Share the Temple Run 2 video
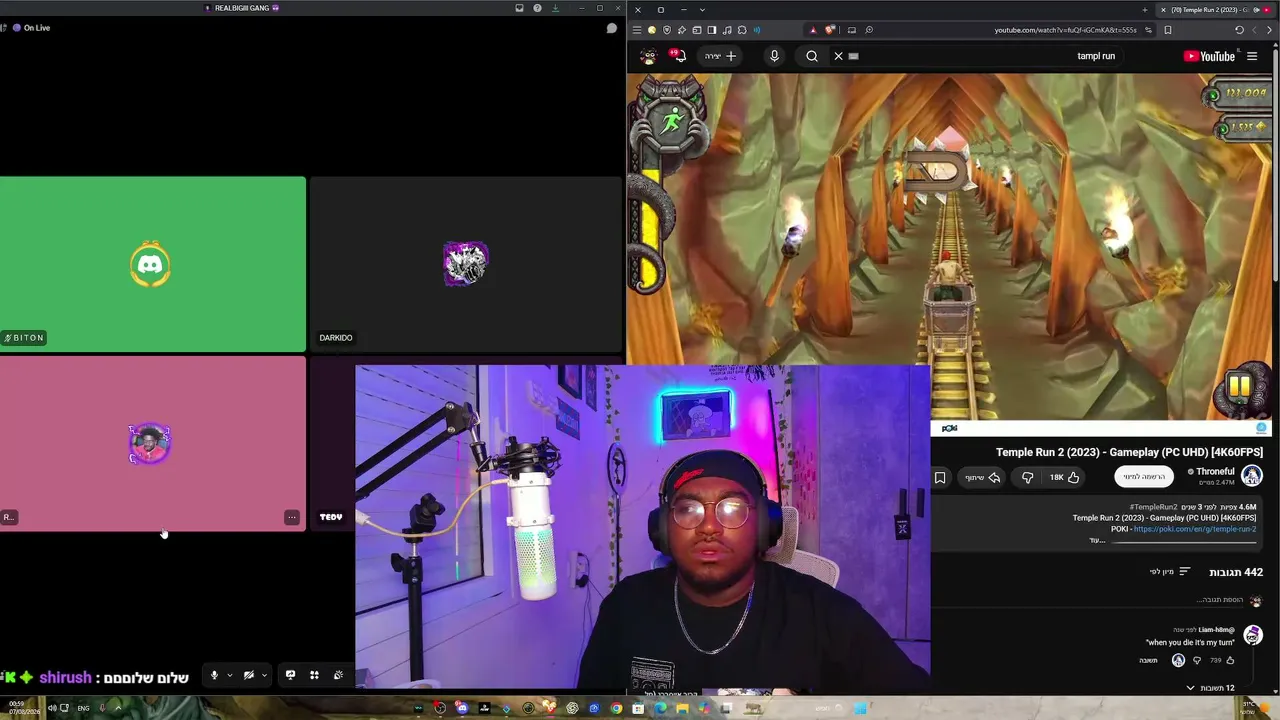Image resolution: width=1280 pixels, height=720 pixels. (982, 478)
